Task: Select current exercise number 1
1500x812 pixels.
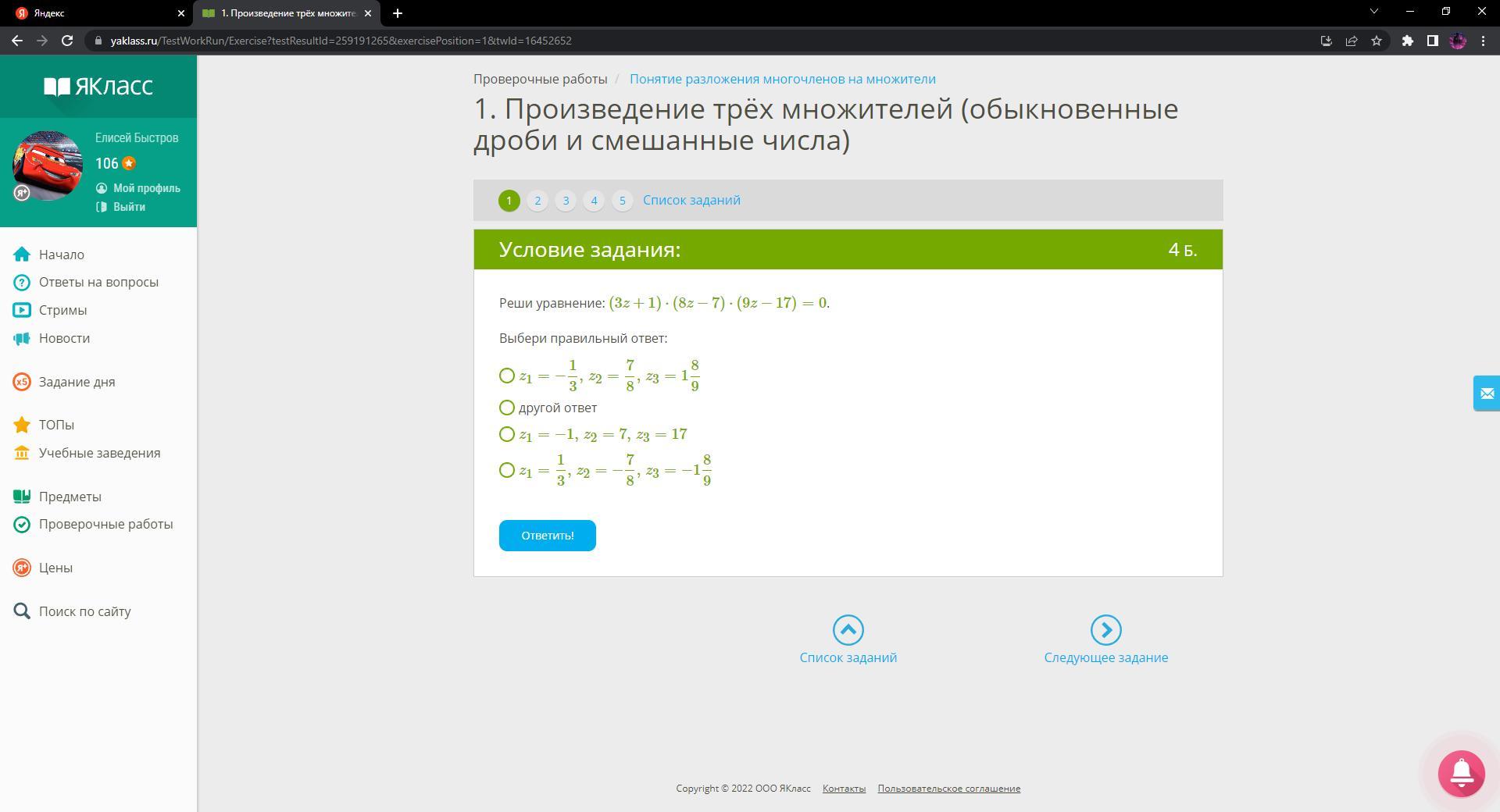Action: (x=509, y=201)
